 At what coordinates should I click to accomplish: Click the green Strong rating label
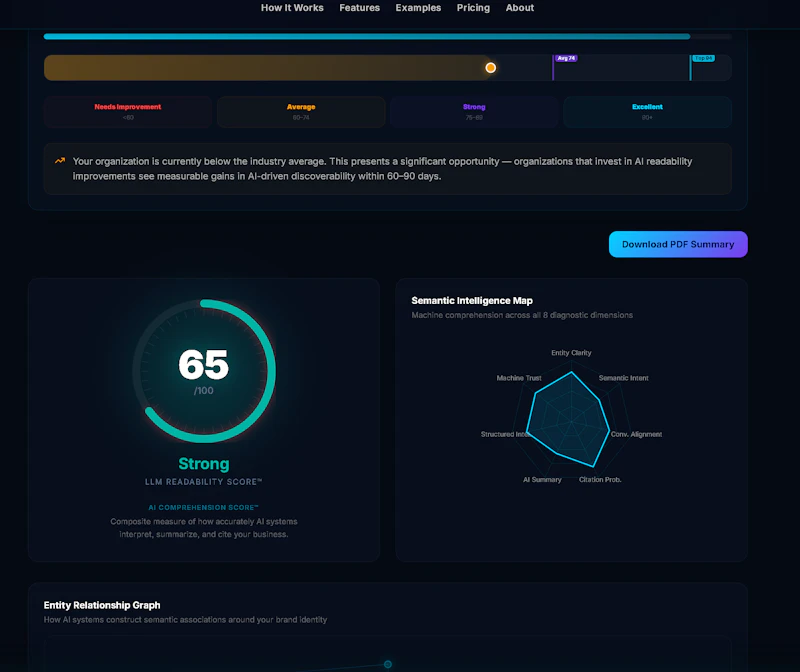coord(204,464)
